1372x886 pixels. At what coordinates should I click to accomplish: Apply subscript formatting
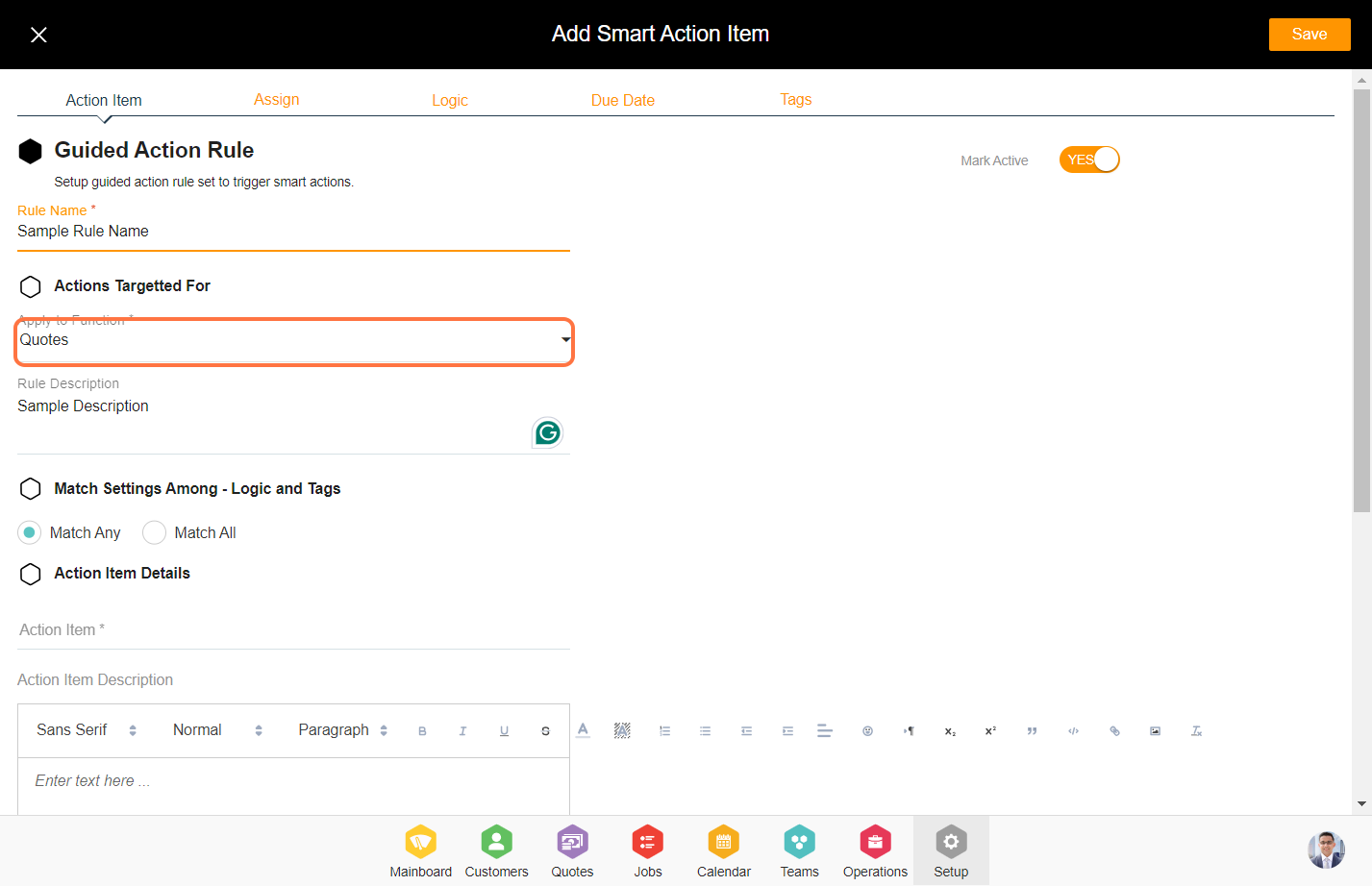point(950,731)
